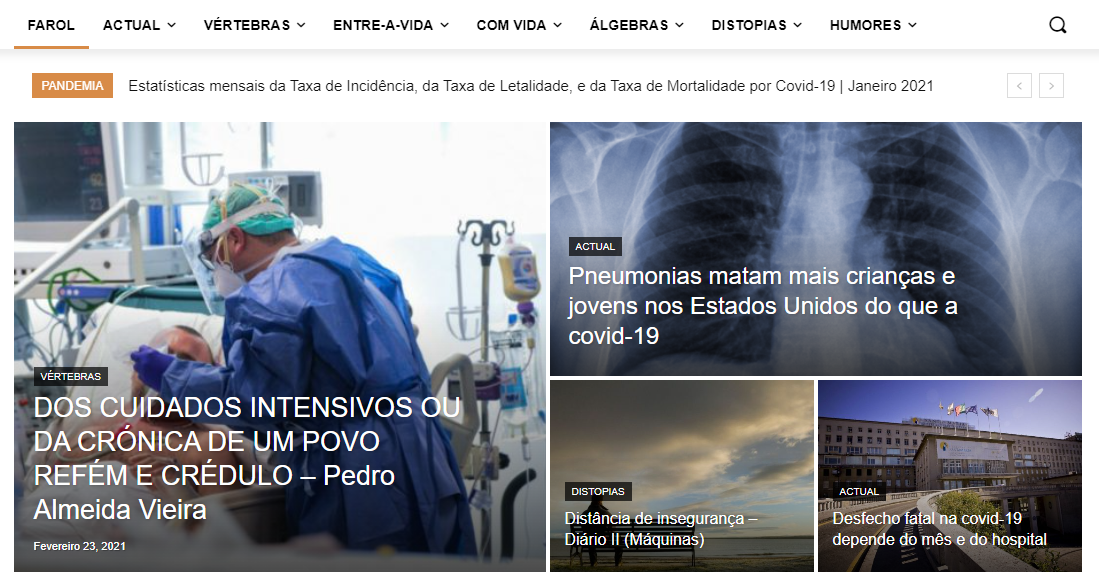Viewport: 1099px width, 581px height.
Task: Click the ACTUAL tag on lung x-ray
Action: [595, 247]
